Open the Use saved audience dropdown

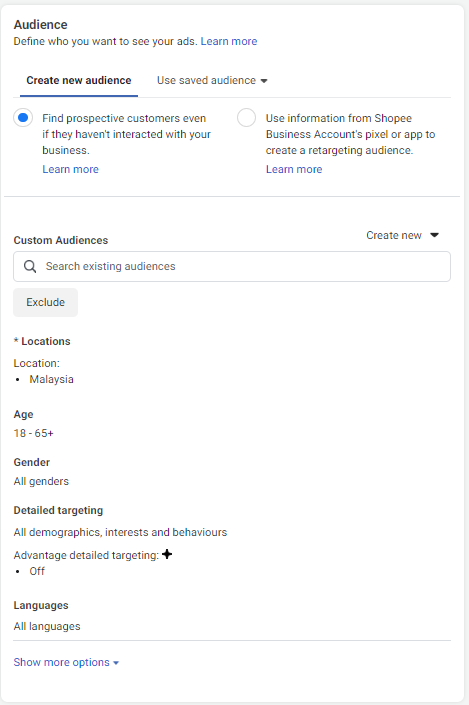click(212, 80)
